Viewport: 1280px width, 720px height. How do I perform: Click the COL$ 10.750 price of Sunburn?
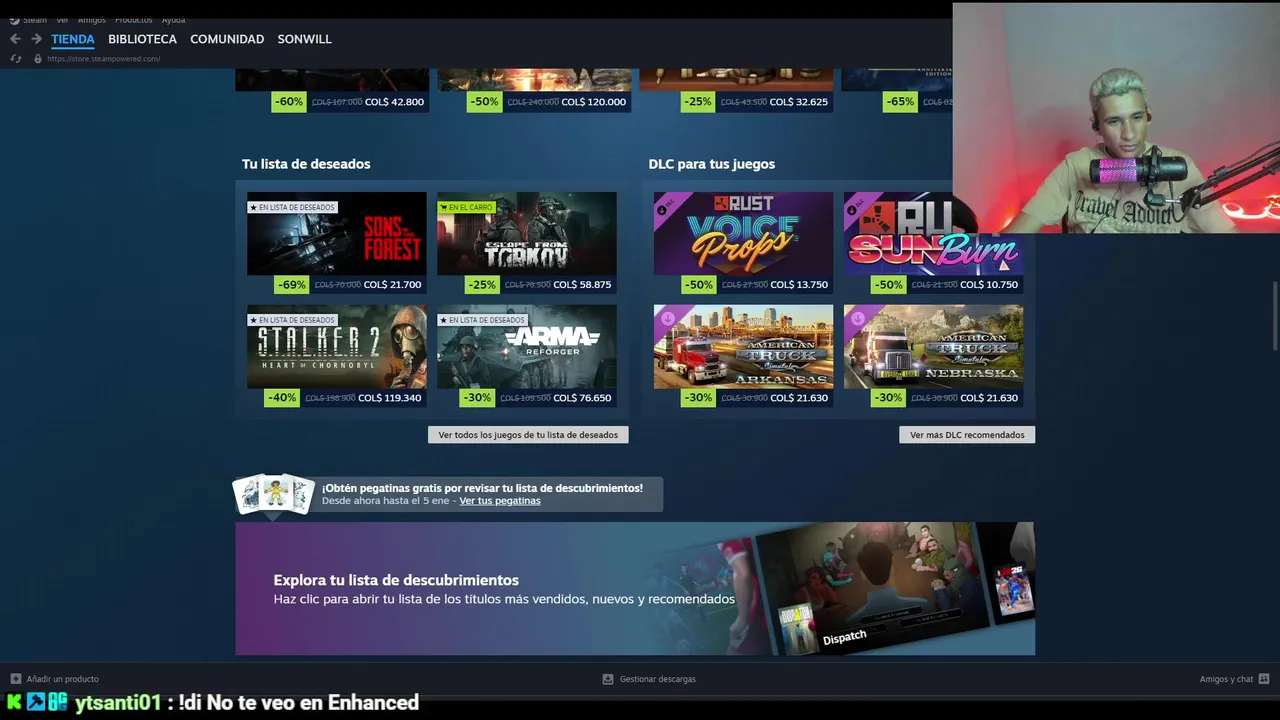(x=989, y=285)
